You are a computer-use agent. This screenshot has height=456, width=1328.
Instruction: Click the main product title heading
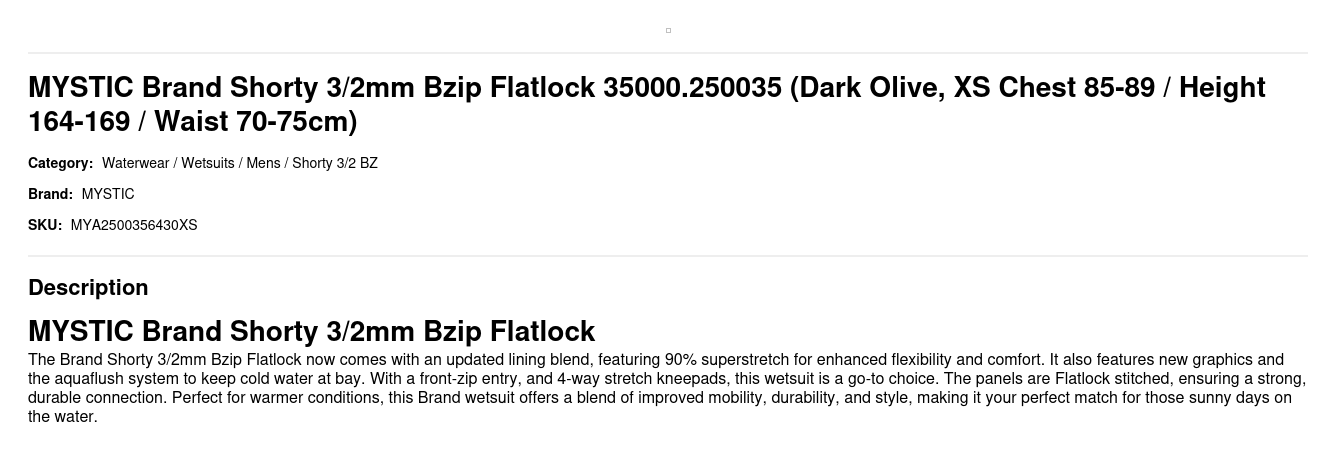pos(646,104)
